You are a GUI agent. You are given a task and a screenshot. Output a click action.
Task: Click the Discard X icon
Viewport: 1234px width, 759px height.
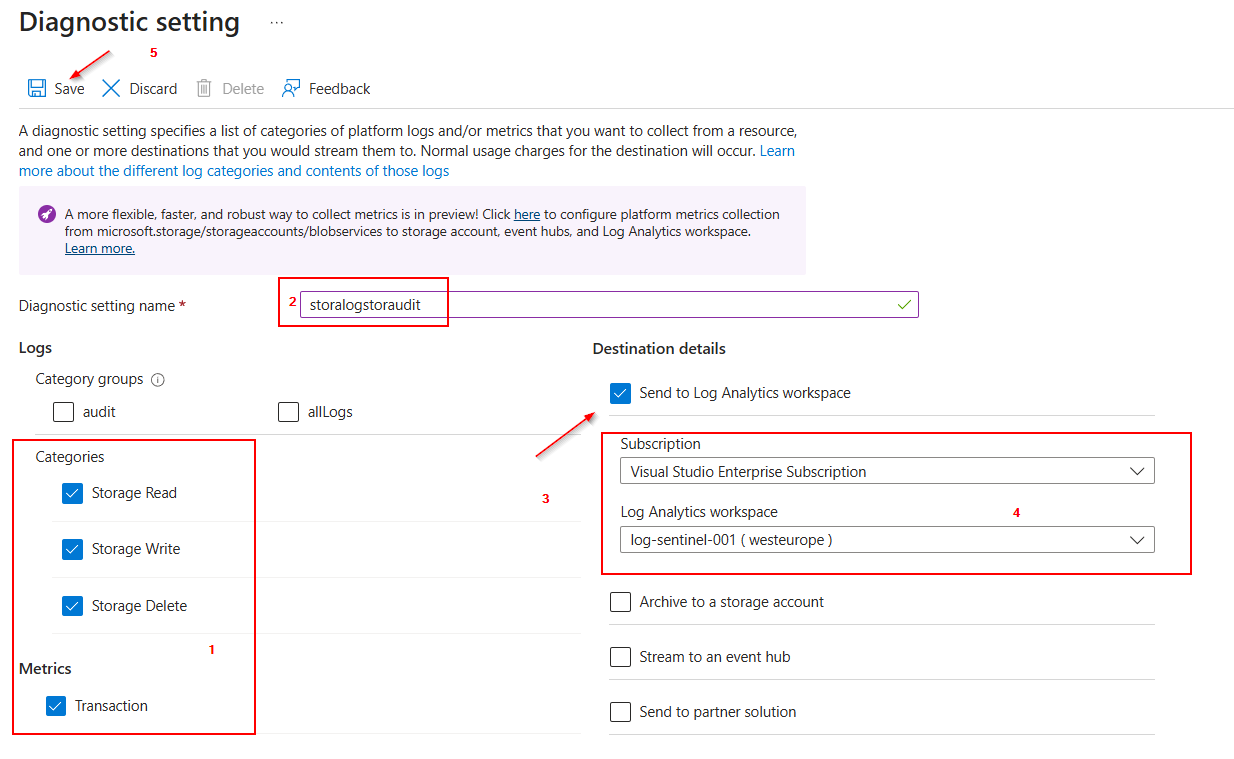pyautogui.click(x=111, y=88)
